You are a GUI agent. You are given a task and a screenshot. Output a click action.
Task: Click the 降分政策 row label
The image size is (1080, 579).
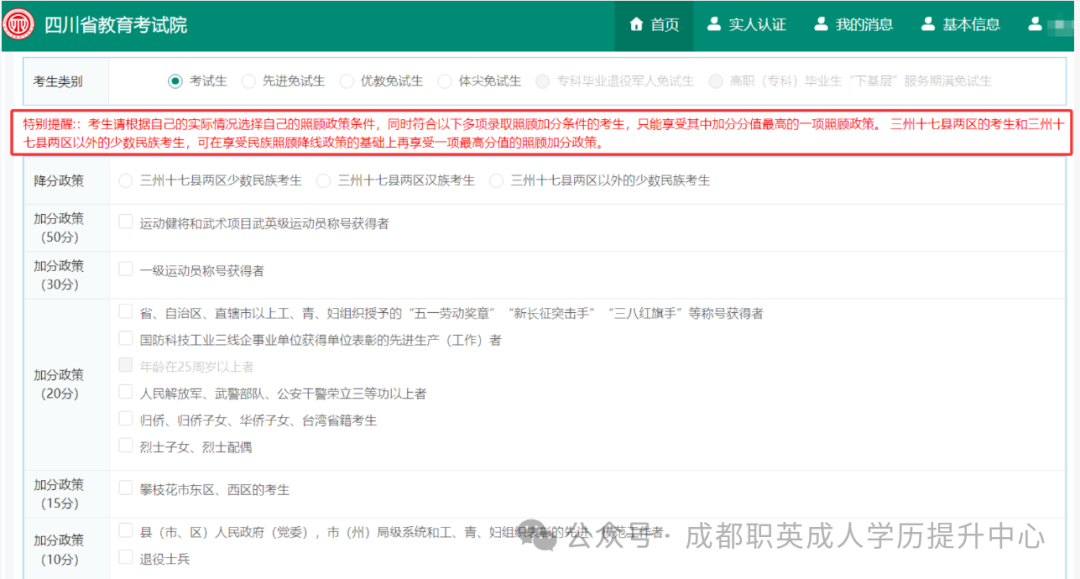pos(59,181)
